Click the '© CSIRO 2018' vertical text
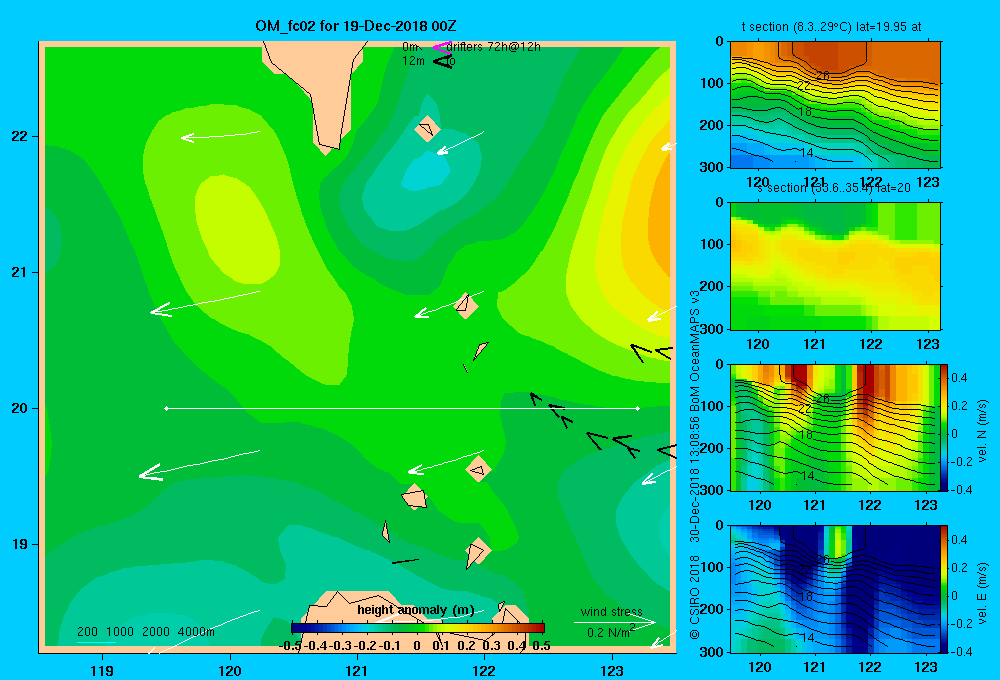 pyautogui.click(x=695, y=598)
